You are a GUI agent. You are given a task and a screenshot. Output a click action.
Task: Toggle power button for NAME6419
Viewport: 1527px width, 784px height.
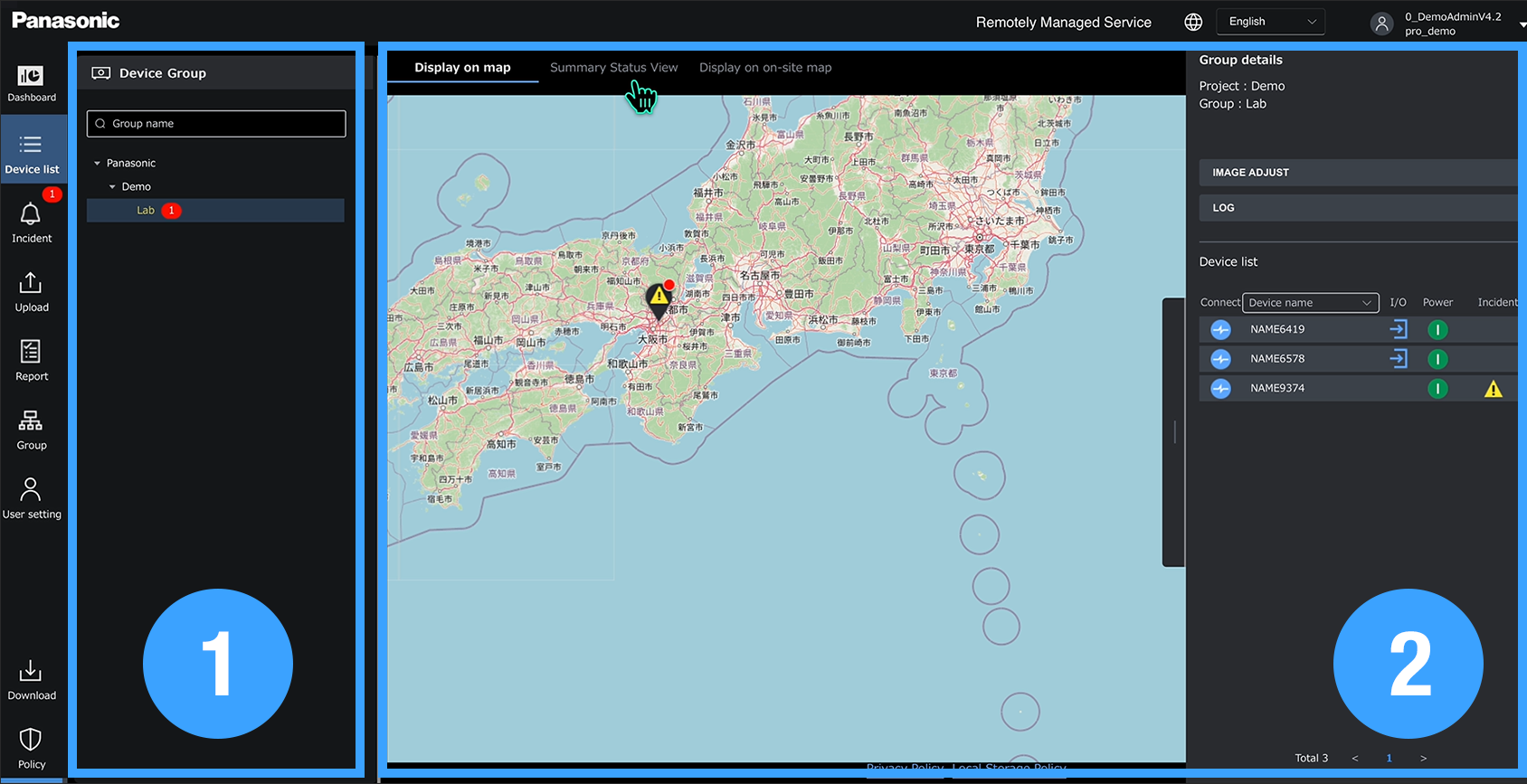[1437, 330]
